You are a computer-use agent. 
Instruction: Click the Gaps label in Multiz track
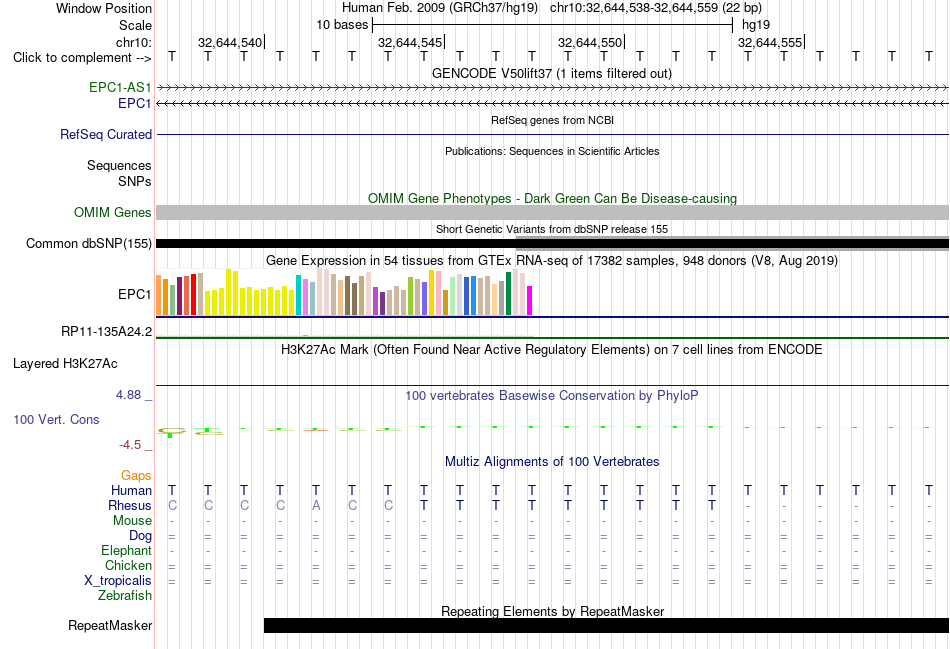point(136,476)
